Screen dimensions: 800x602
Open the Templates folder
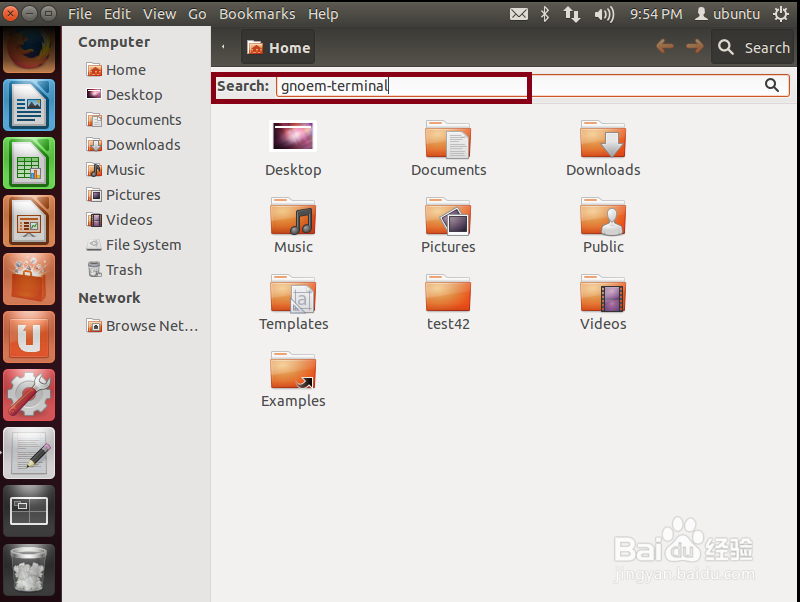click(293, 303)
